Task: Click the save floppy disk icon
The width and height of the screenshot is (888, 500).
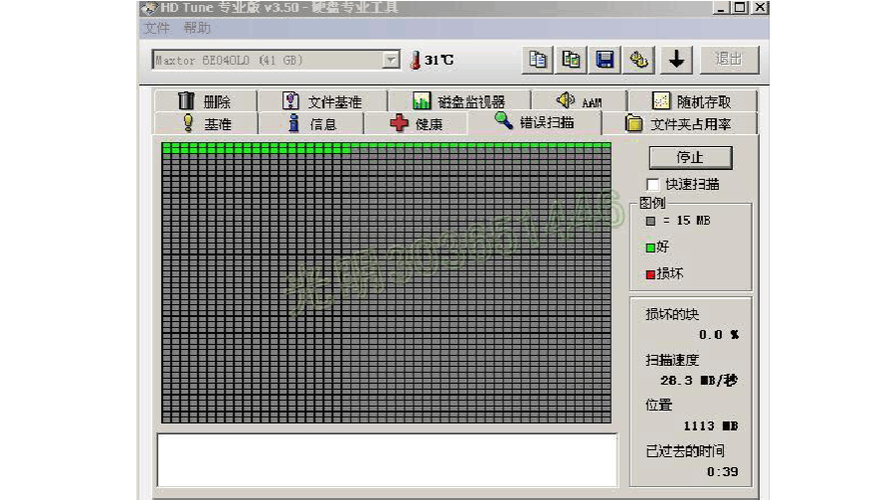Action: coord(604,59)
